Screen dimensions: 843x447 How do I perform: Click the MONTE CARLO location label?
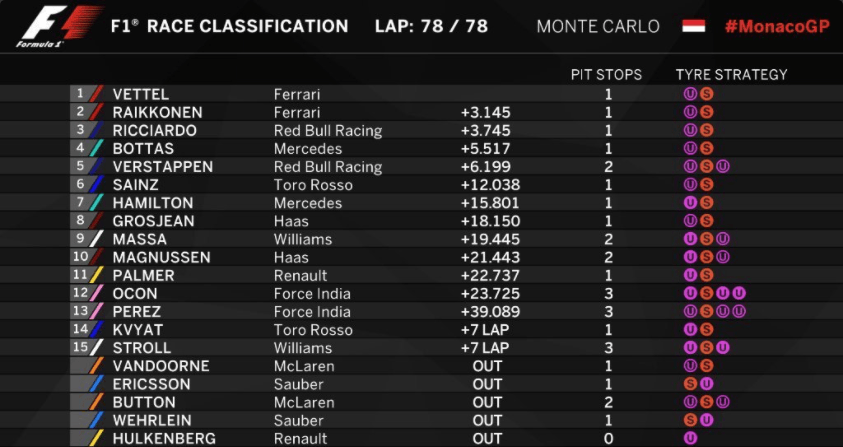pos(598,26)
